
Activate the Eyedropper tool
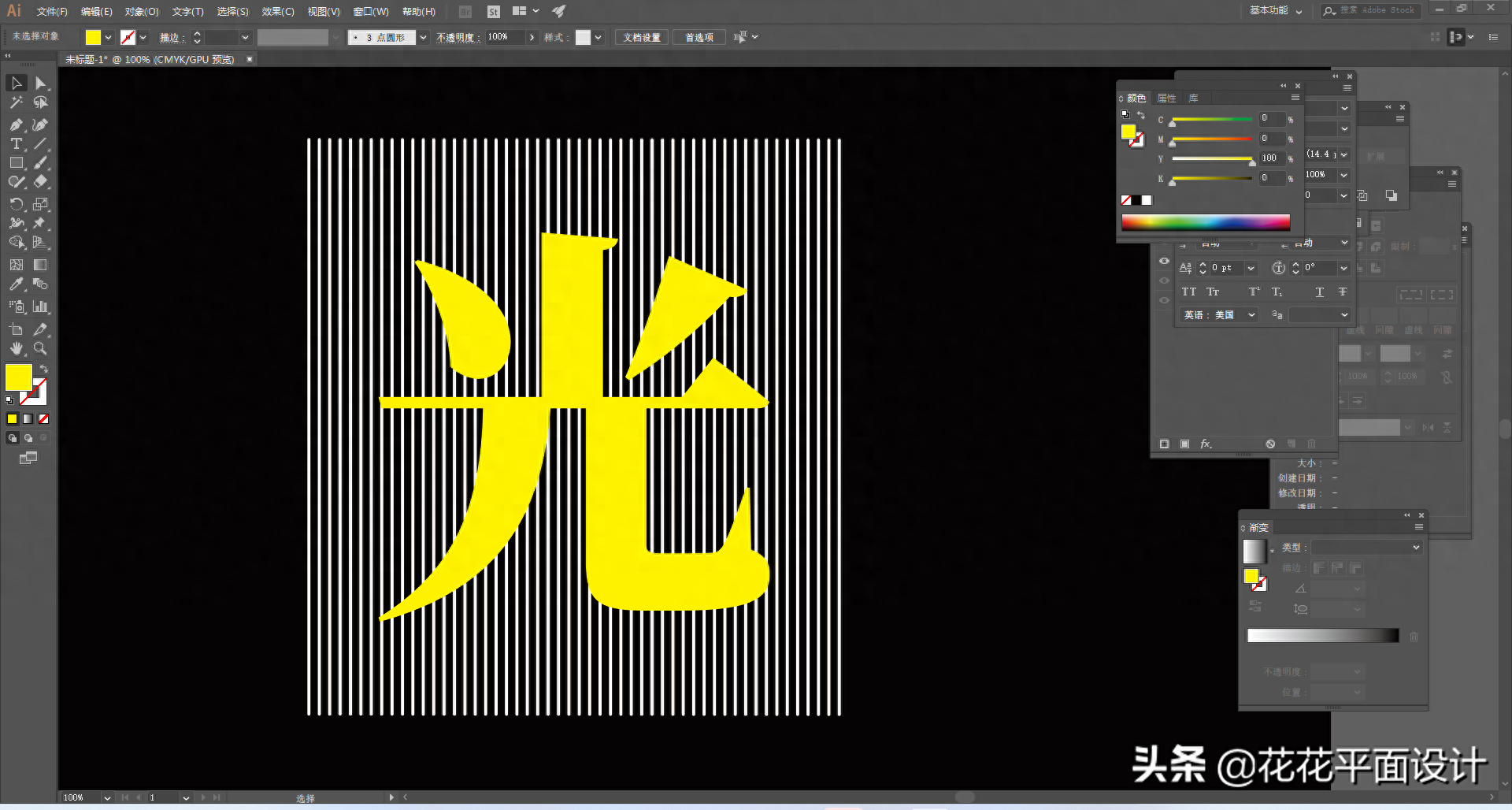[16, 284]
